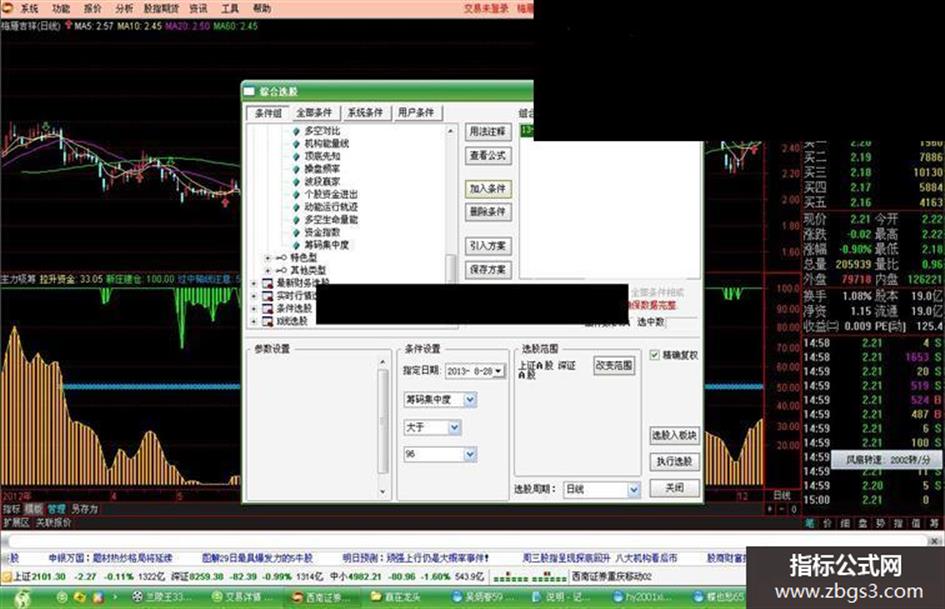Select the 动能运行轨迹 condition item
945x609 pixels.
tap(331, 206)
